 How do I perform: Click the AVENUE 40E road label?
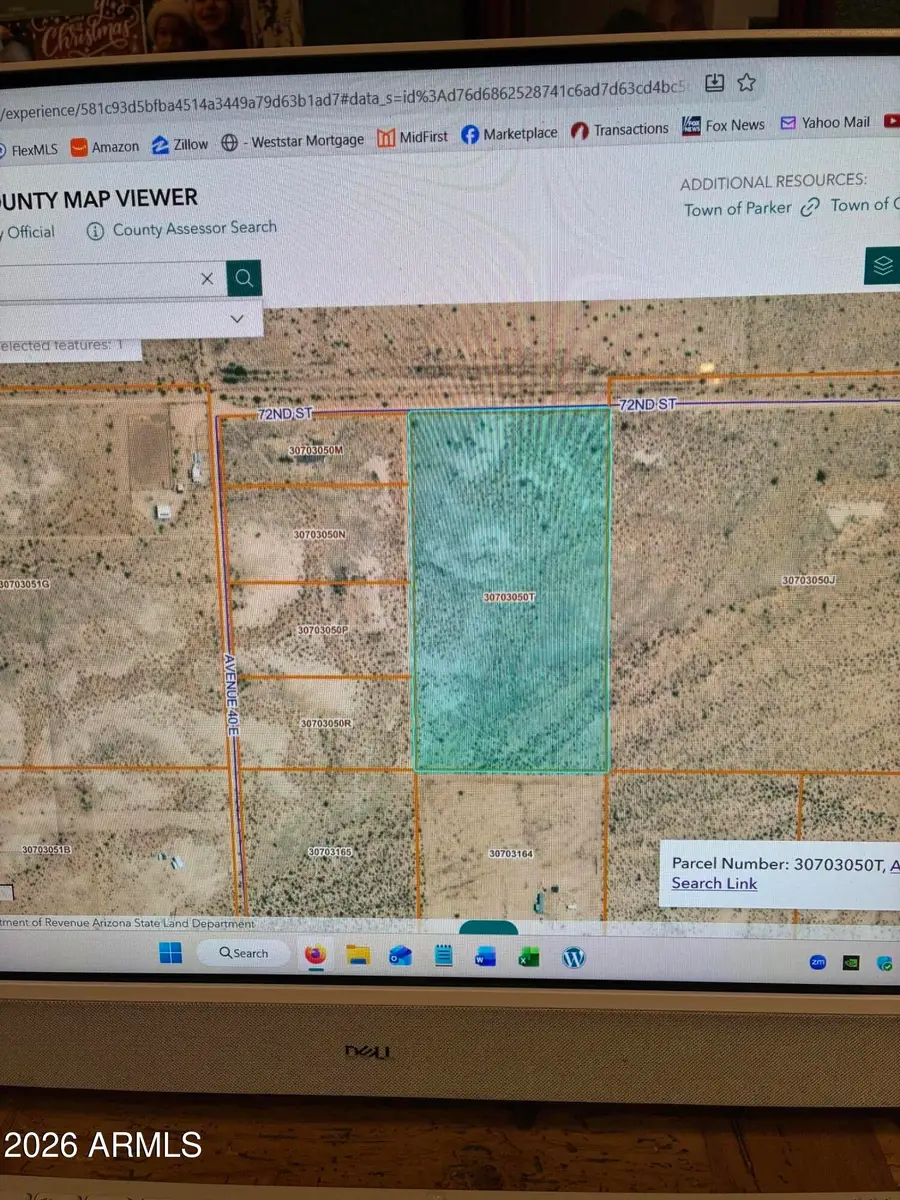pos(230,696)
